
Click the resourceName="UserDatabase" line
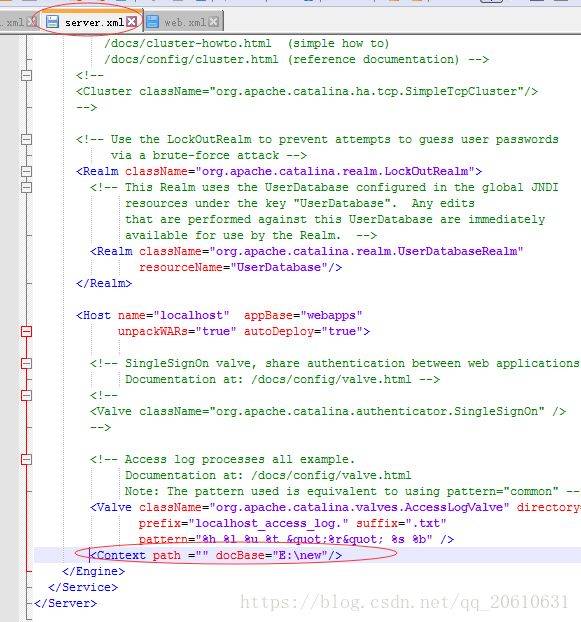(240, 267)
